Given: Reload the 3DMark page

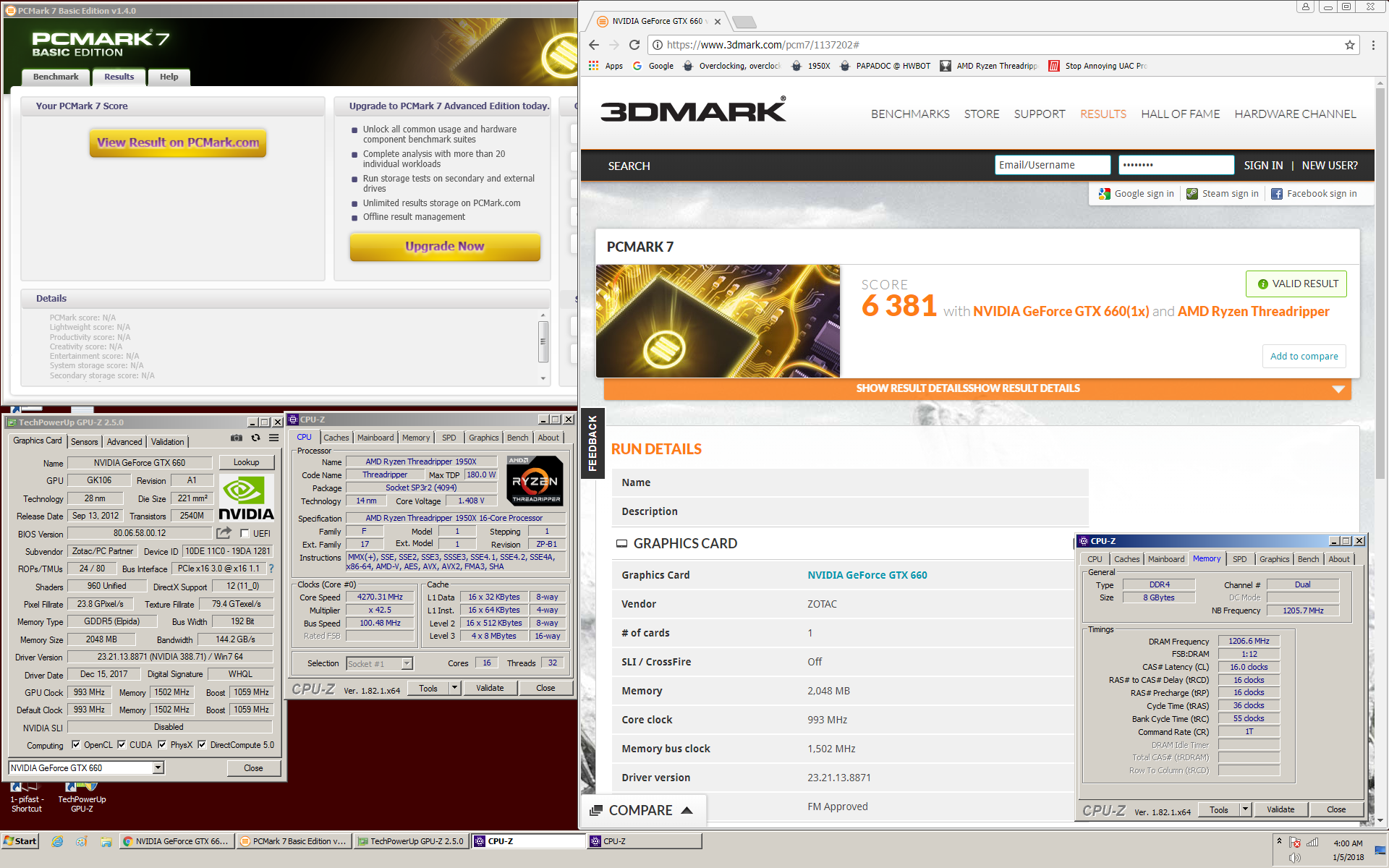Looking at the screenshot, I should (x=634, y=45).
